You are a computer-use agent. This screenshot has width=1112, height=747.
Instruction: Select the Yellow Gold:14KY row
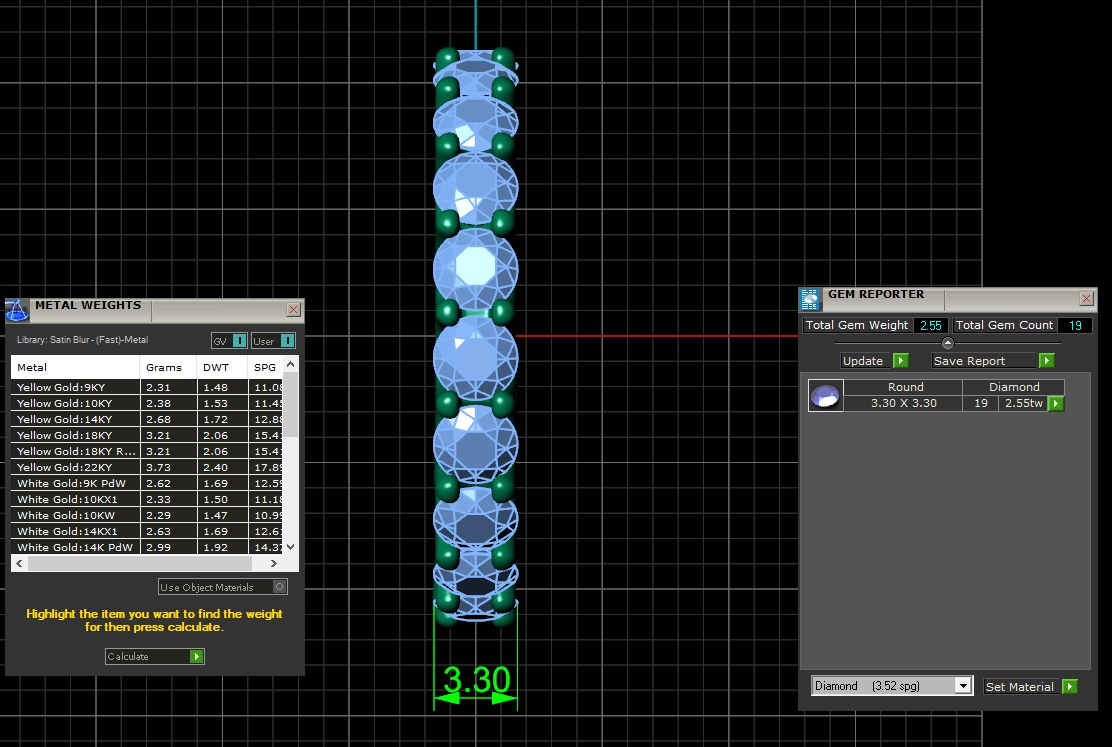coord(148,419)
